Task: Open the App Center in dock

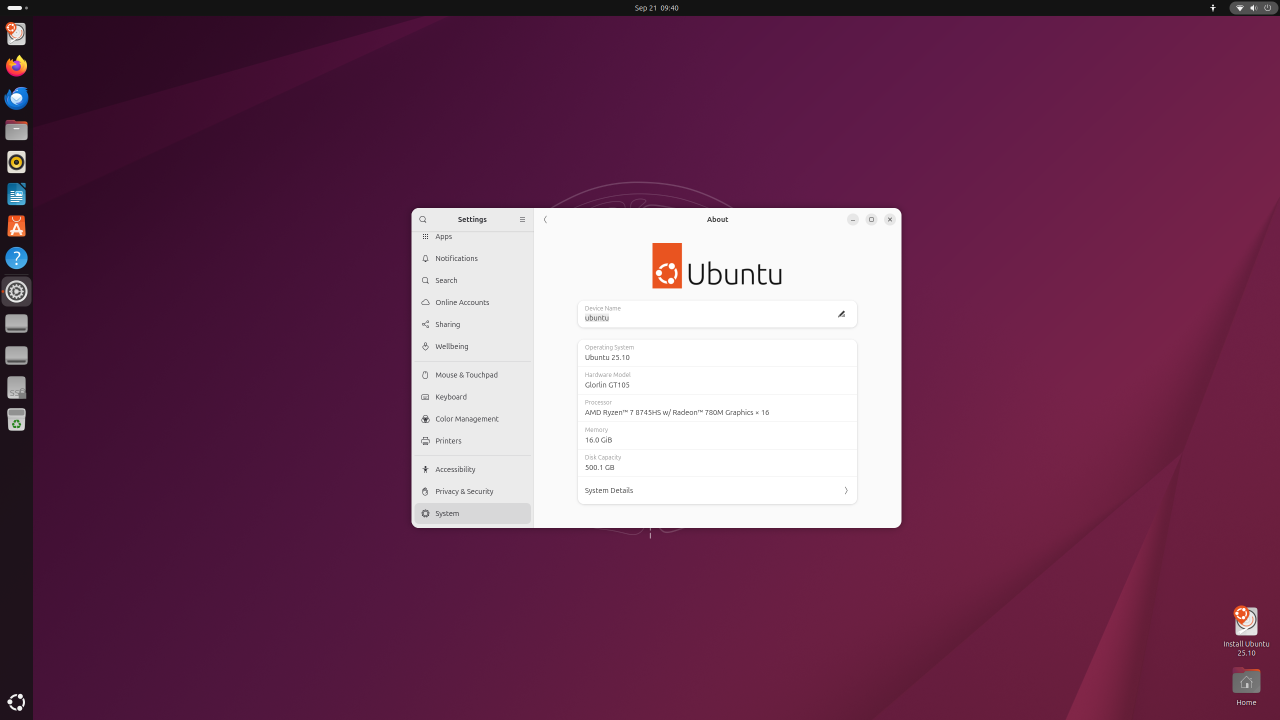Action: pyautogui.click(x=16, y=226)
